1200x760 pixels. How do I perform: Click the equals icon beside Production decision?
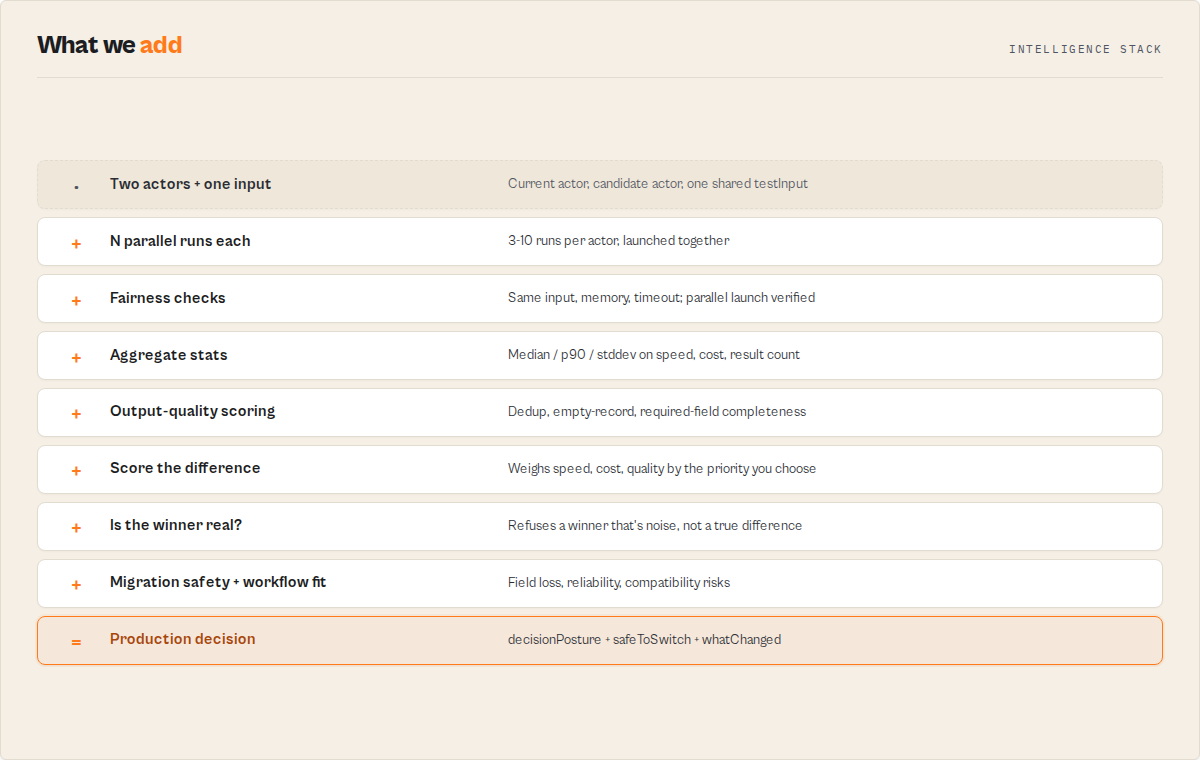tap(76, 642)
